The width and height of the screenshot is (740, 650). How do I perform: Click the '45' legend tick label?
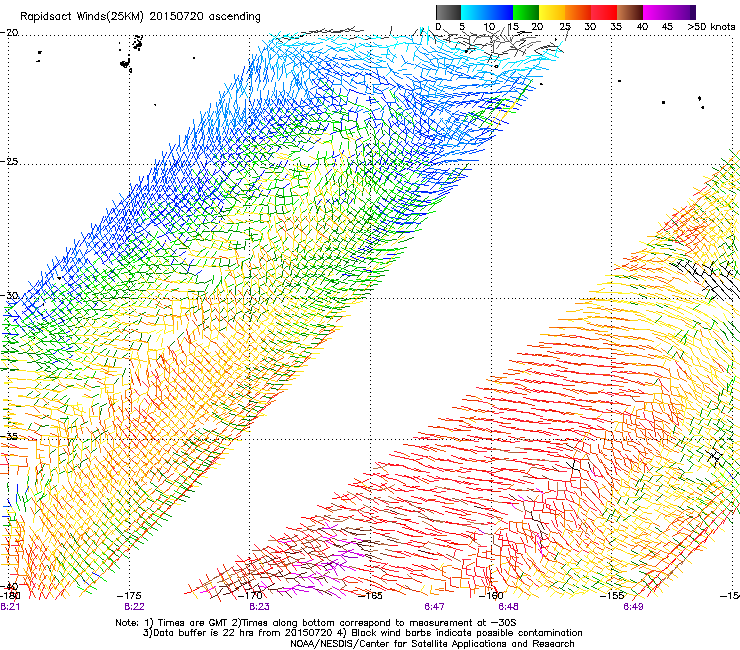click(x=667, y=27)
